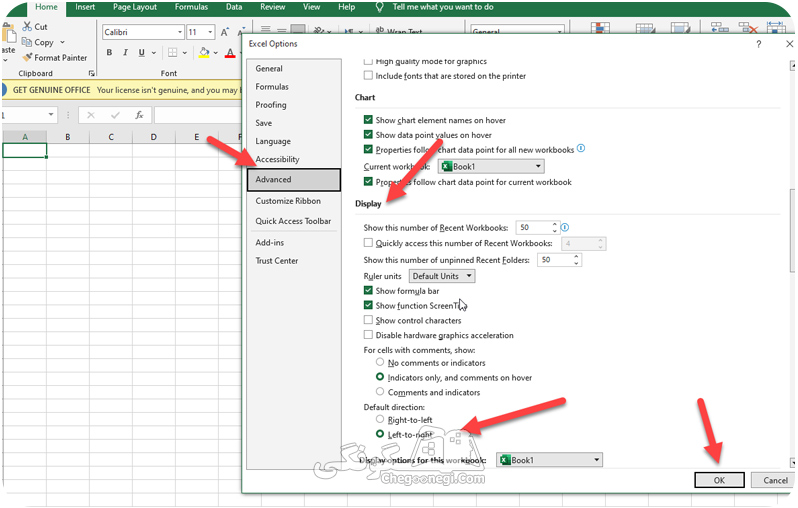Open the Ruler units Default Units dropdown

tap(442, 276)
